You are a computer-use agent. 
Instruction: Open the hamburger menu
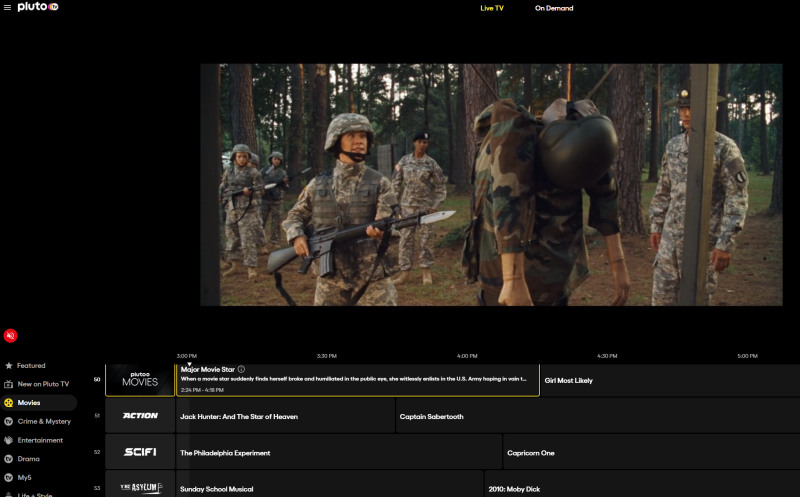(7, 8)
